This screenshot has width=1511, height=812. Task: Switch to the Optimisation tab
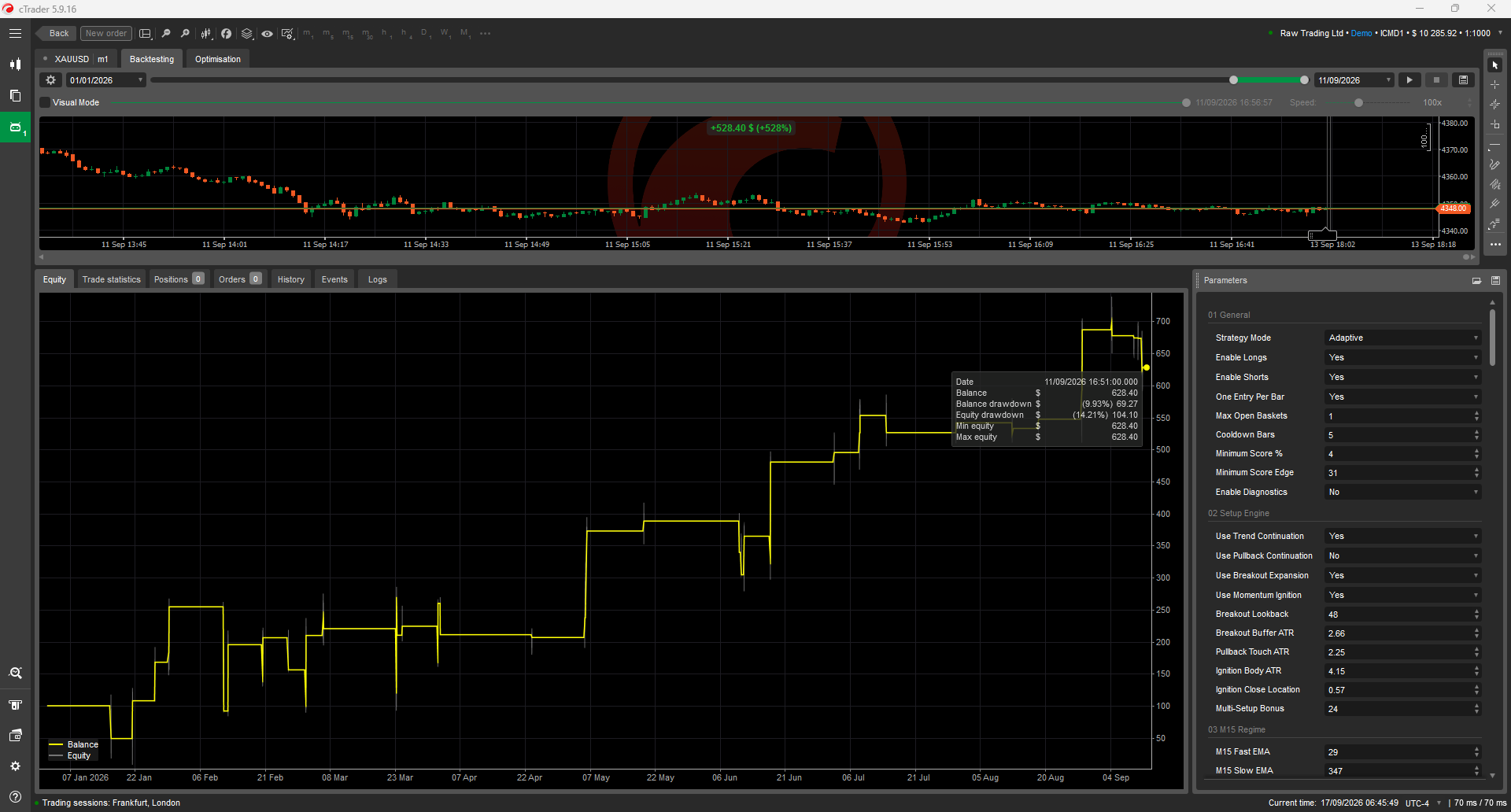[218, 59]
